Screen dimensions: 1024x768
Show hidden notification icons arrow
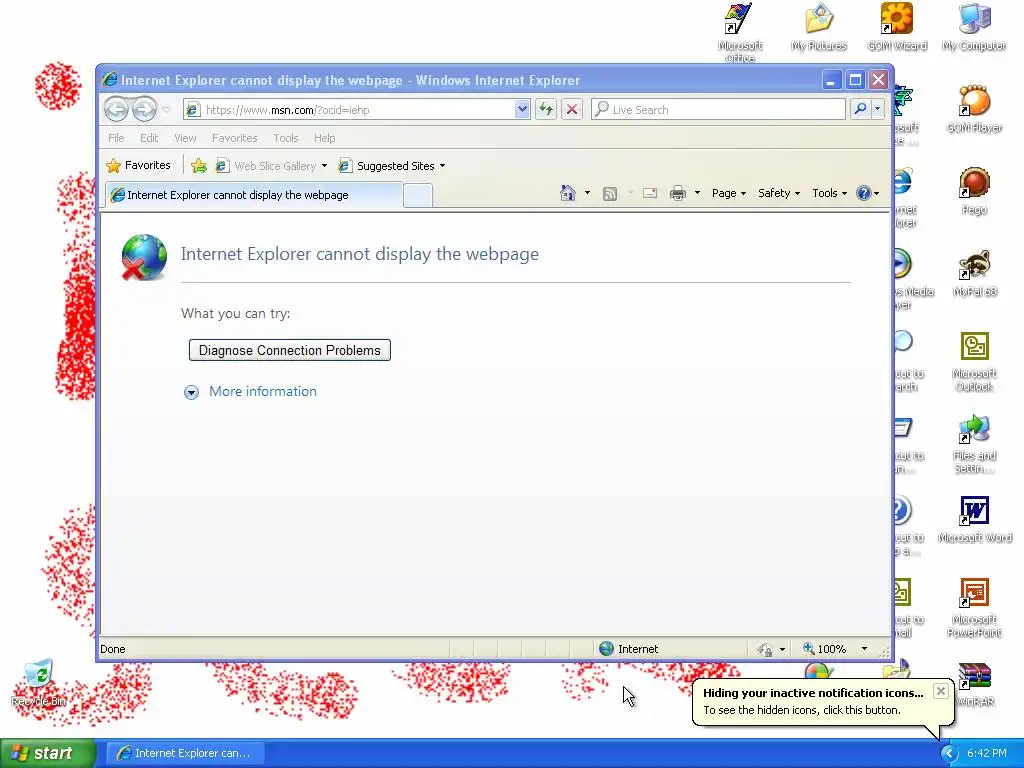coord(949,754)
